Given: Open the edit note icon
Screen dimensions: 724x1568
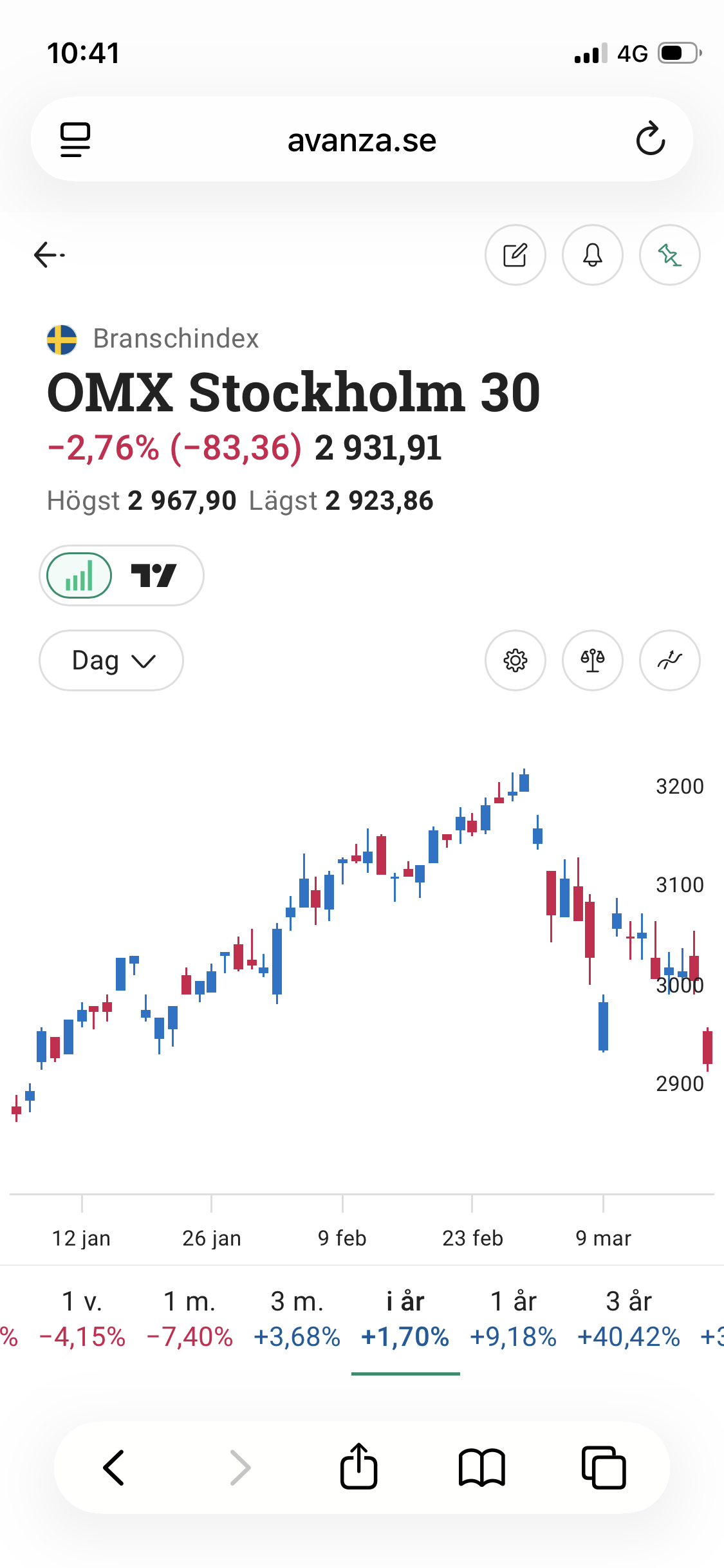Looking at the screenshot, I should tap(515, 255).
